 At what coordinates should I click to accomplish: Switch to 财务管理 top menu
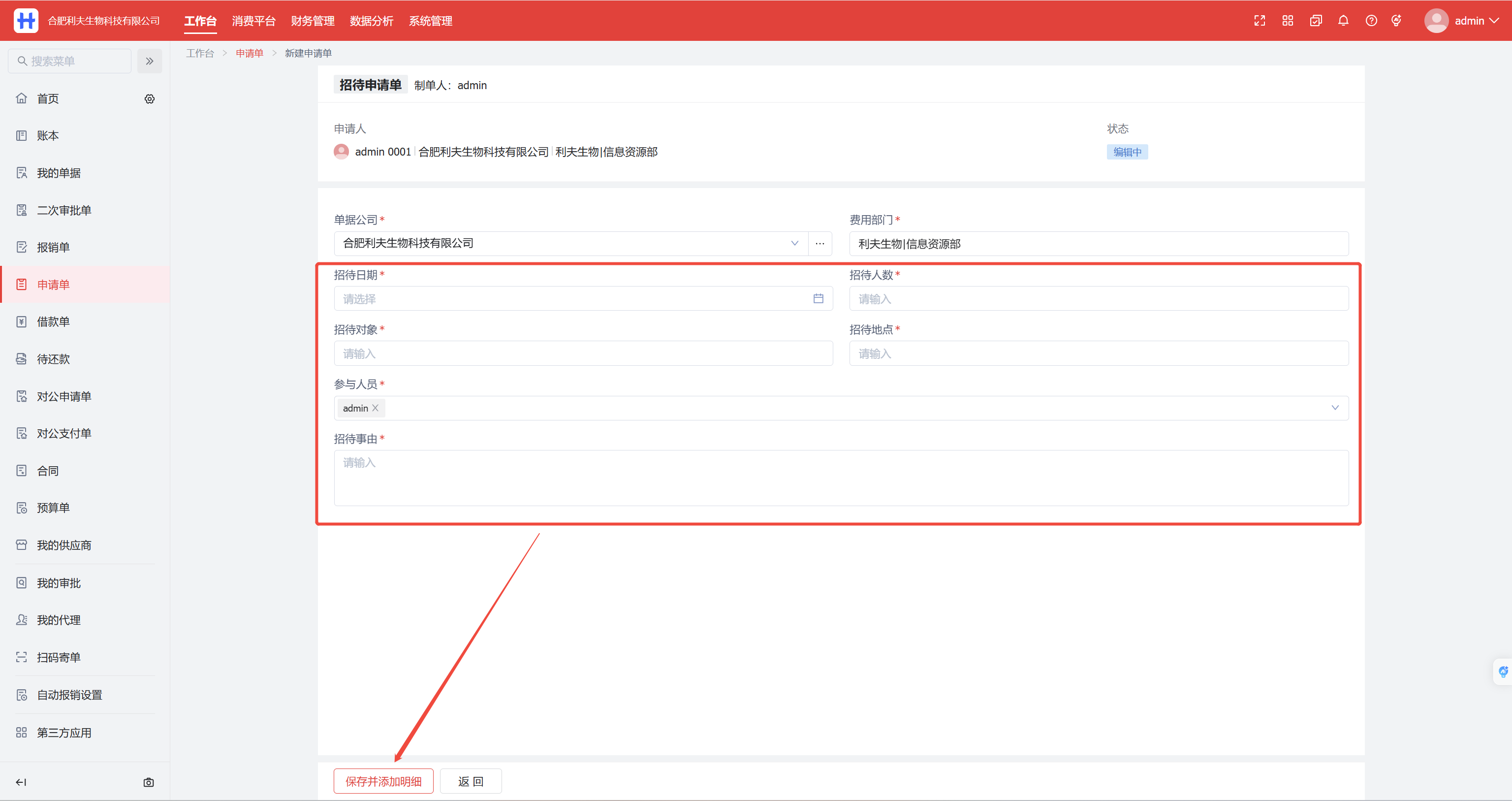[x=312, y=21]
